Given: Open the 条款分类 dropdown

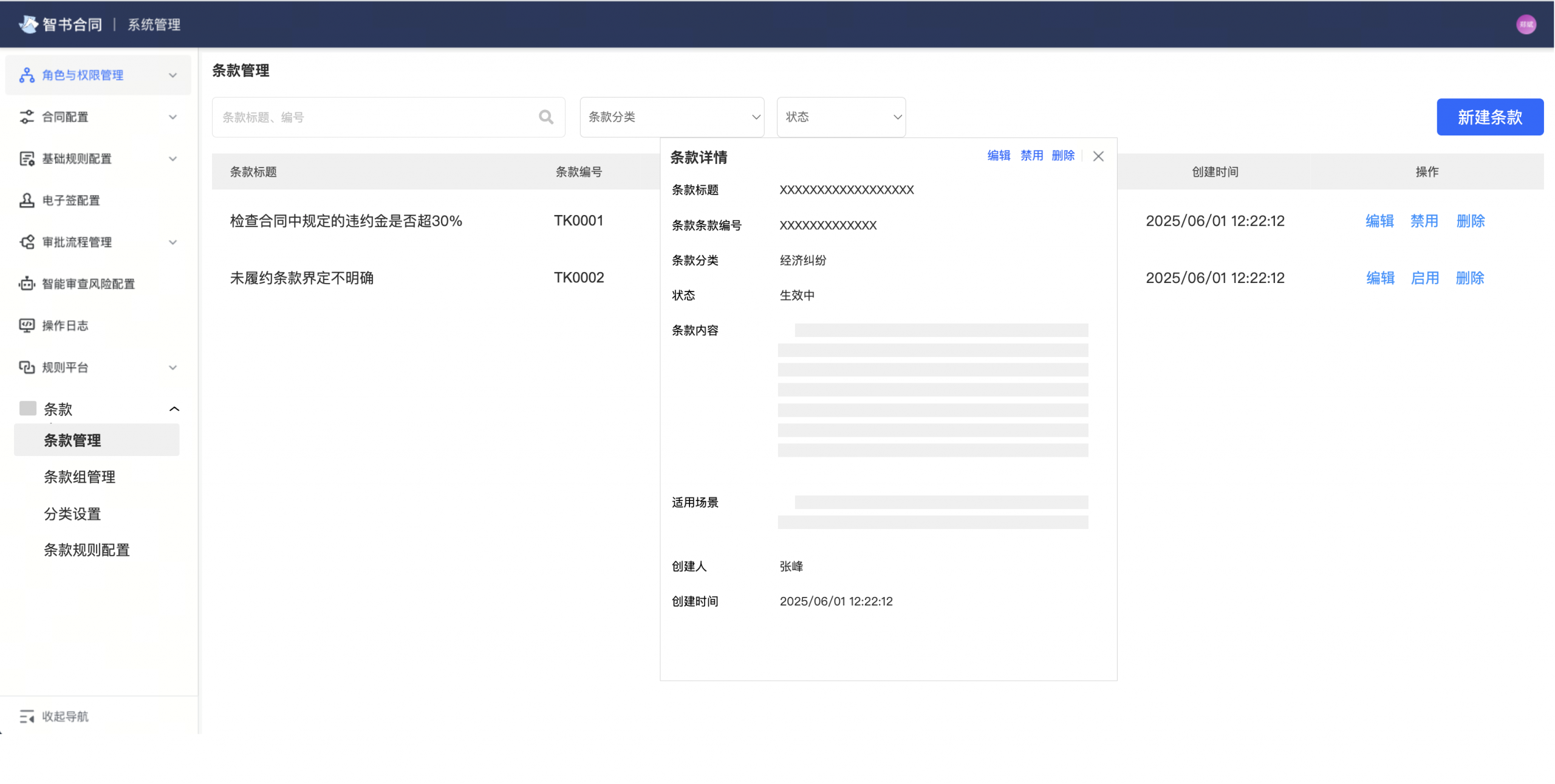Looking at the screenshot, I should (x=671, y=117).
